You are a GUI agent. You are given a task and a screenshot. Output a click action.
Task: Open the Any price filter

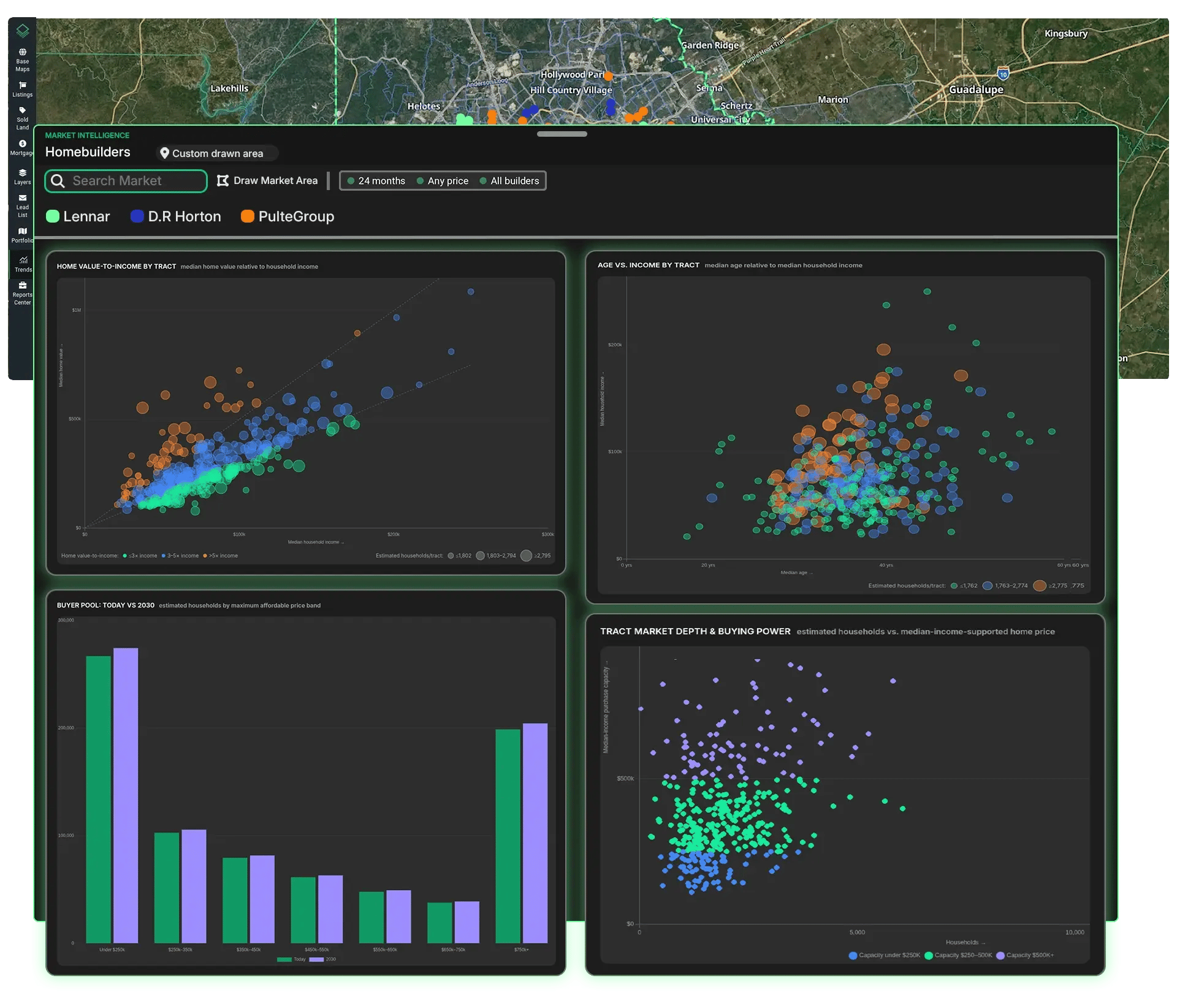443,181
